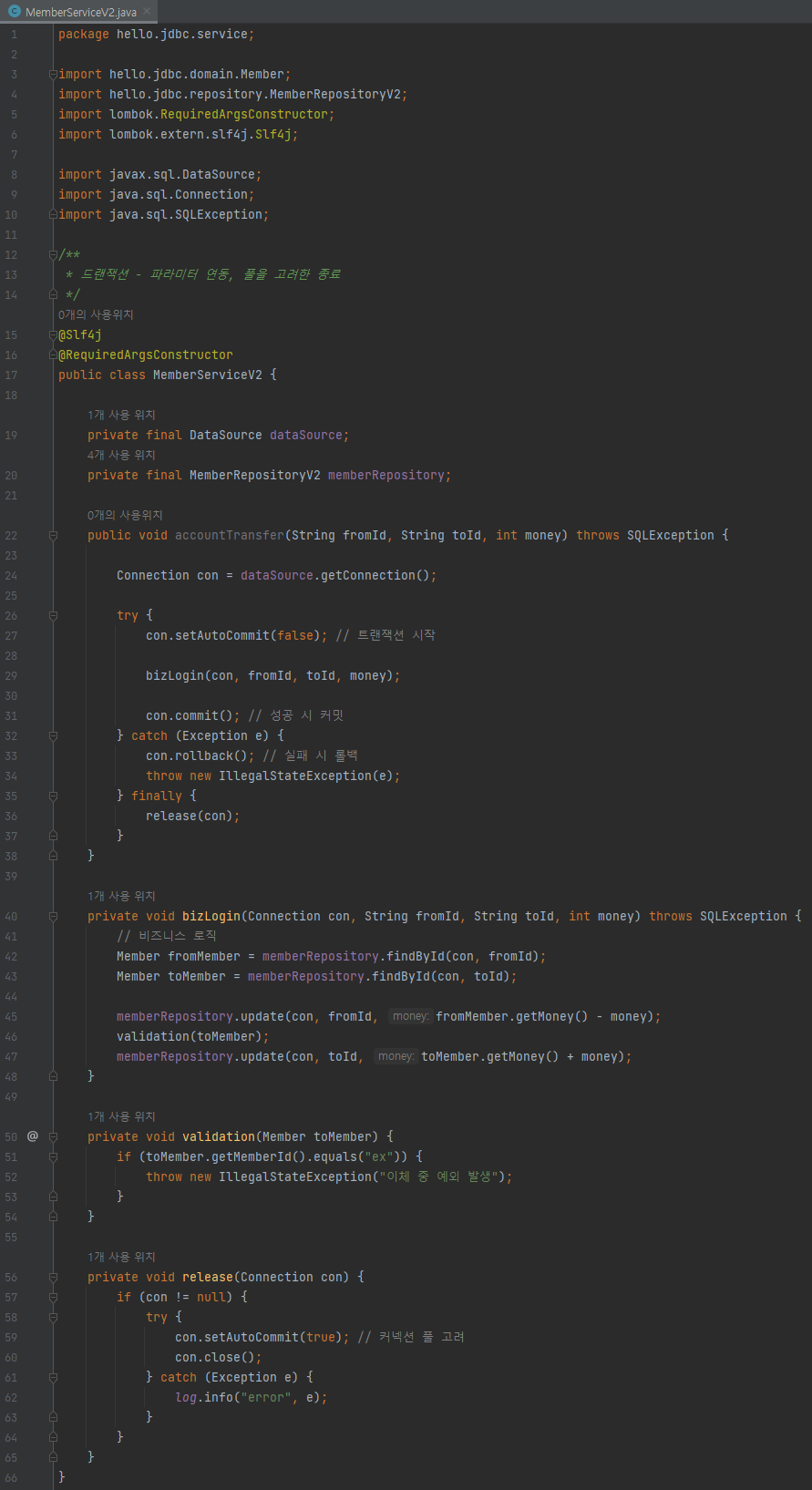Click validation(toMember) on line 46
The image size is (812, 1490).
(190, 1036)
